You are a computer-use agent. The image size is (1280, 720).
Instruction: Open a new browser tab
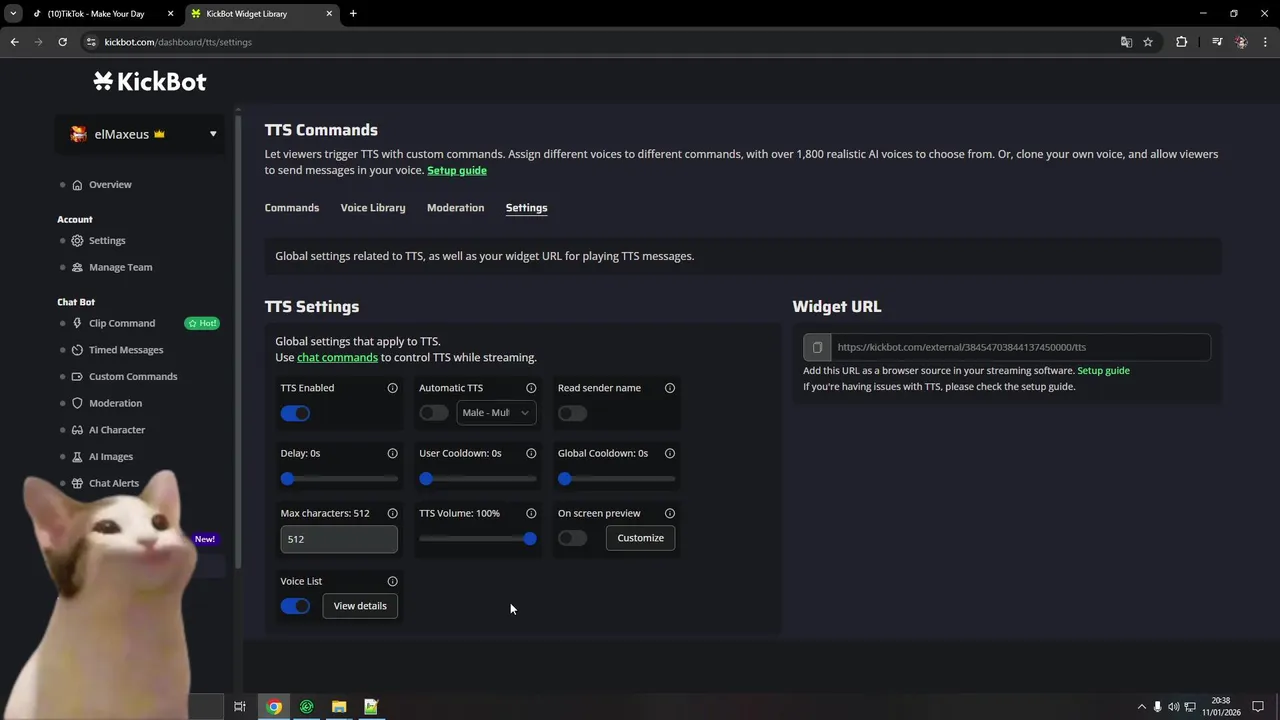353,14
